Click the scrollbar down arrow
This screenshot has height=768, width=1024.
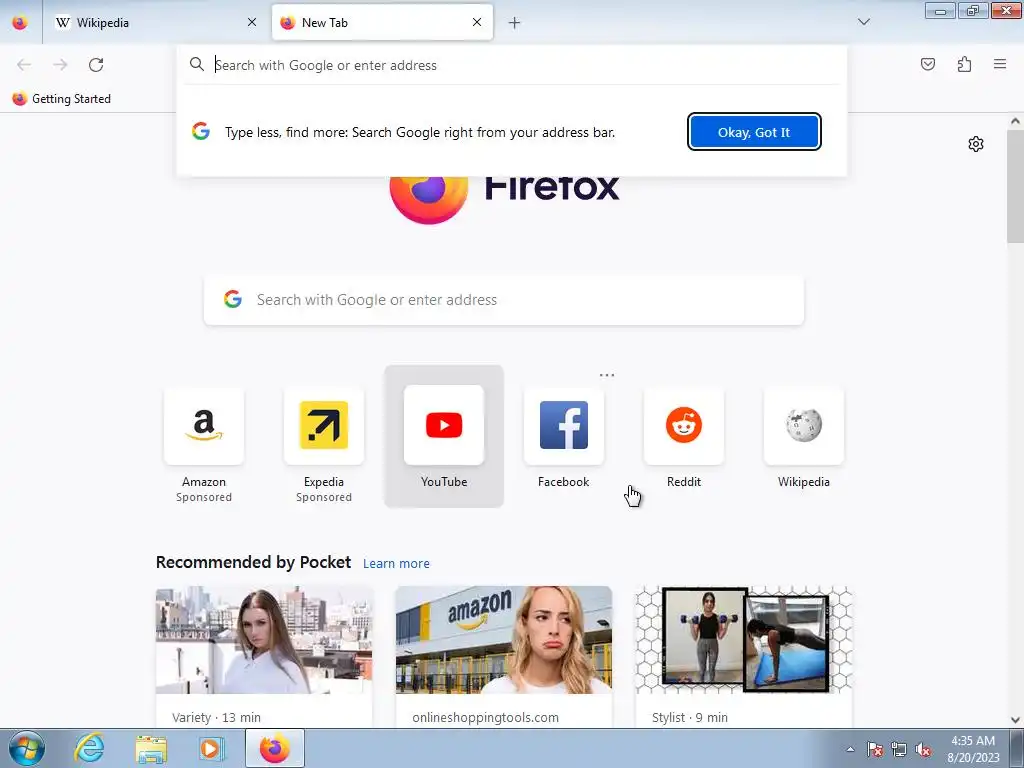click(1015, 720)
